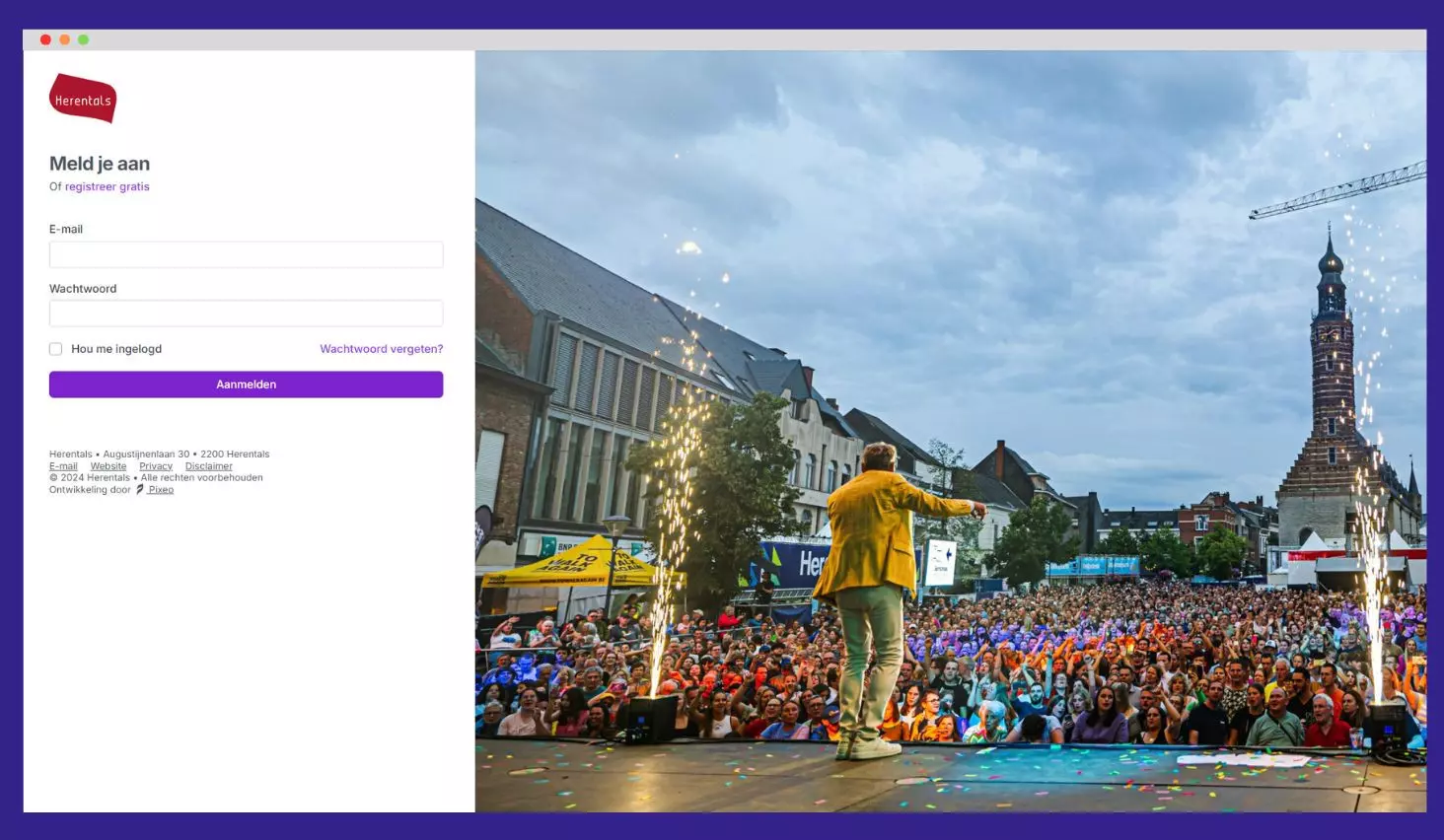This screenshot has width=1444, height=840.
Task: Click the 'Wachtwoord' label above the field
Action: tap(83, 289)
